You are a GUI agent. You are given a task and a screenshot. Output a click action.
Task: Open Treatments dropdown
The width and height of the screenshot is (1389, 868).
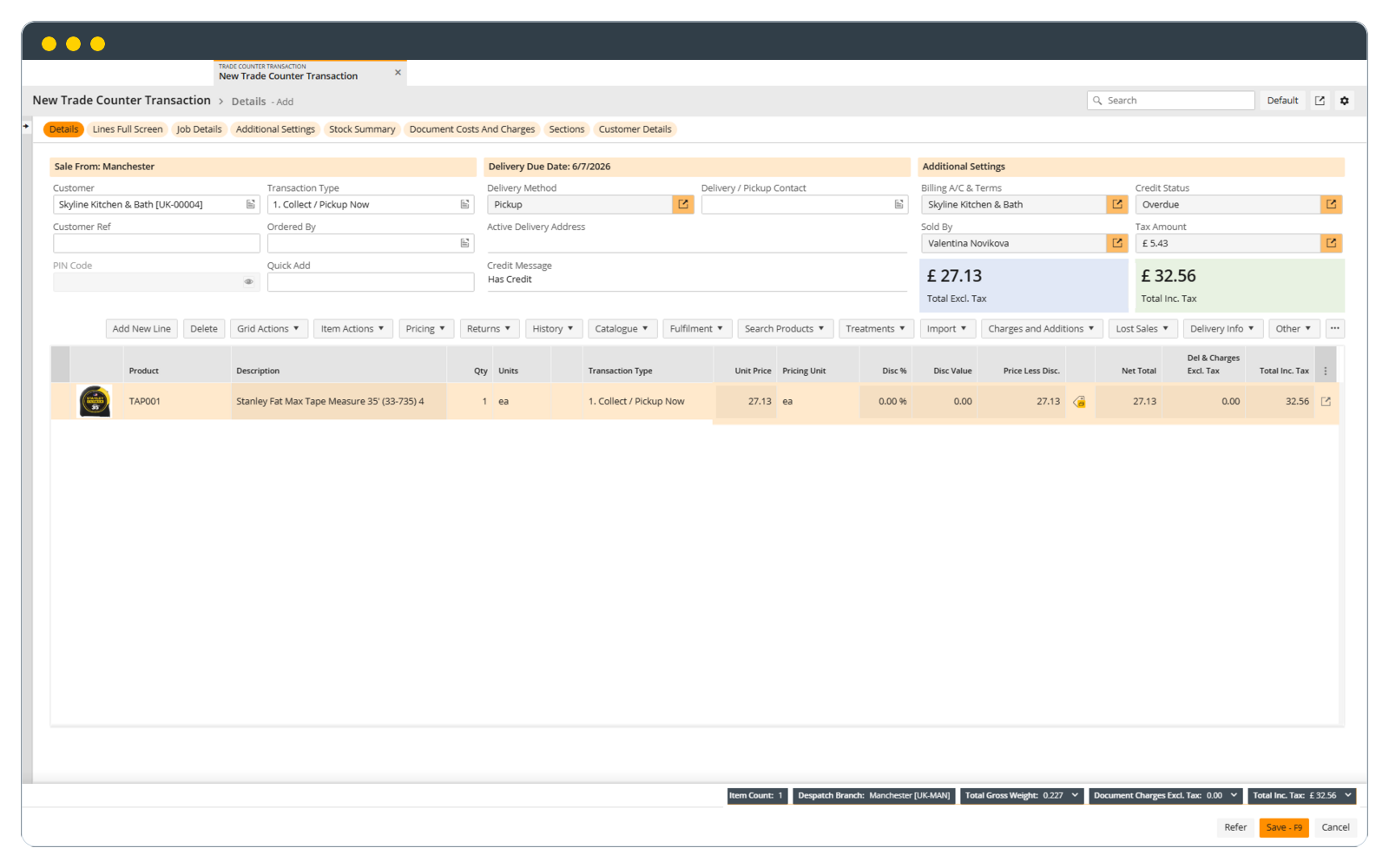[877, 329]
